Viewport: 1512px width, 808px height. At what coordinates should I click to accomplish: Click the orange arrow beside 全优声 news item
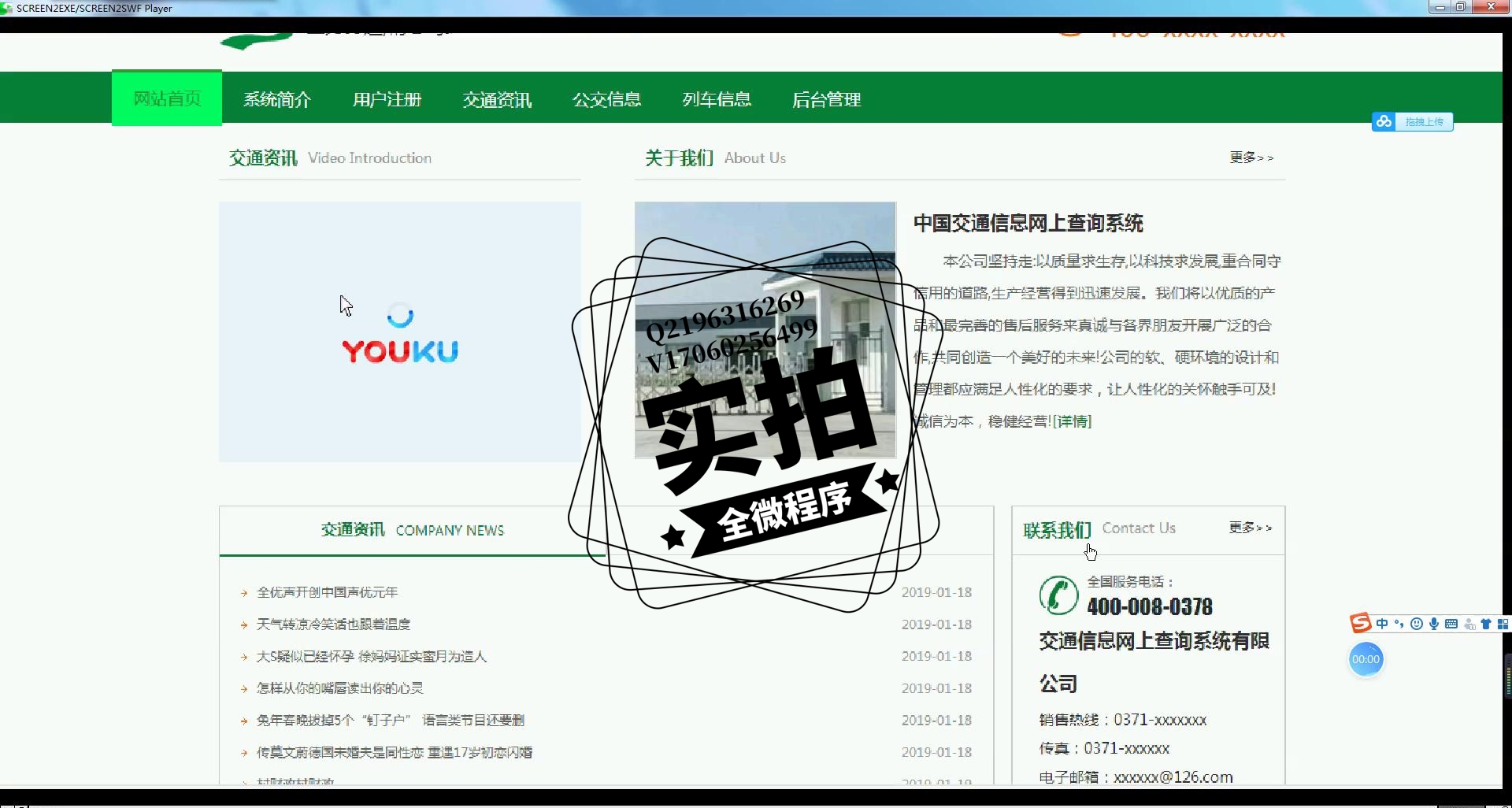244,593
